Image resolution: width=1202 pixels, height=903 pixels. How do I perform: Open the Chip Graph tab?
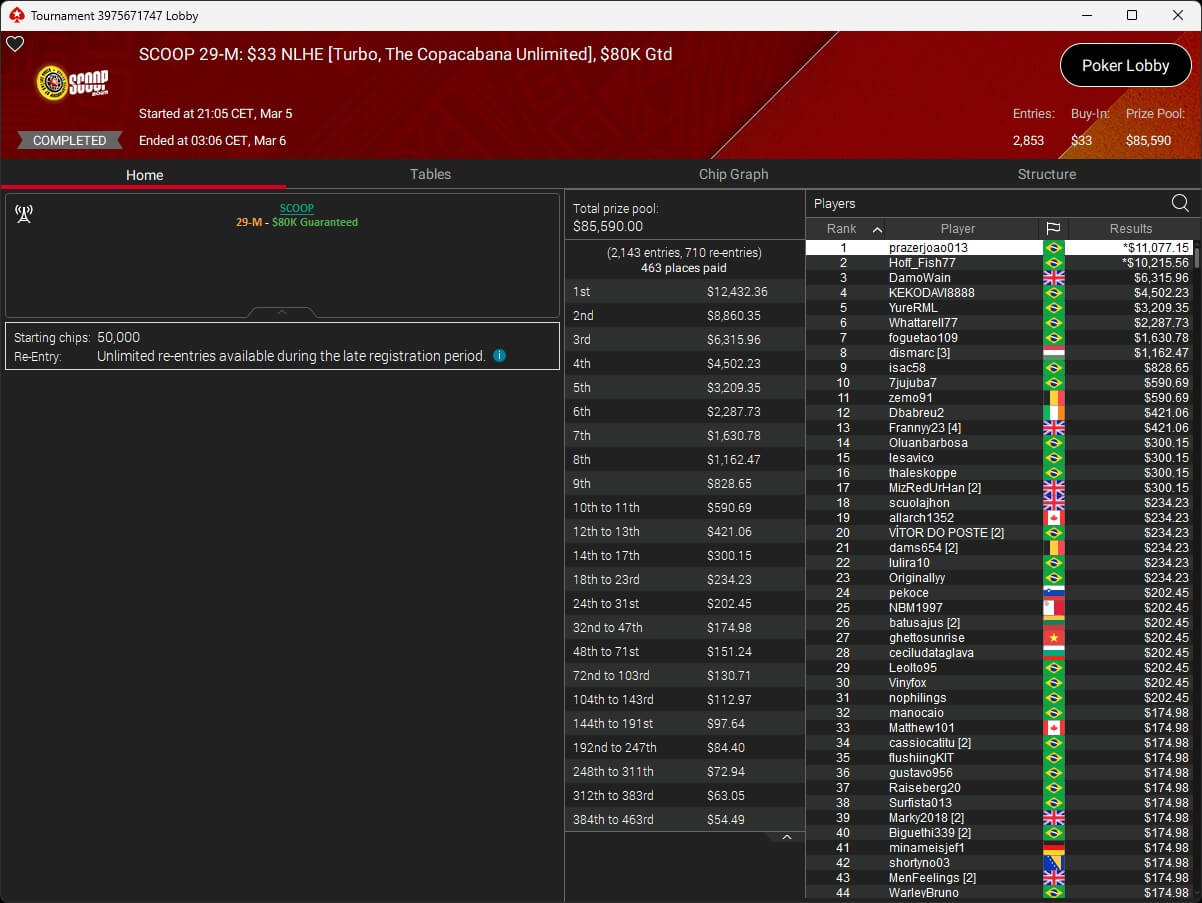pyautogui.click(x=733, y=174)
